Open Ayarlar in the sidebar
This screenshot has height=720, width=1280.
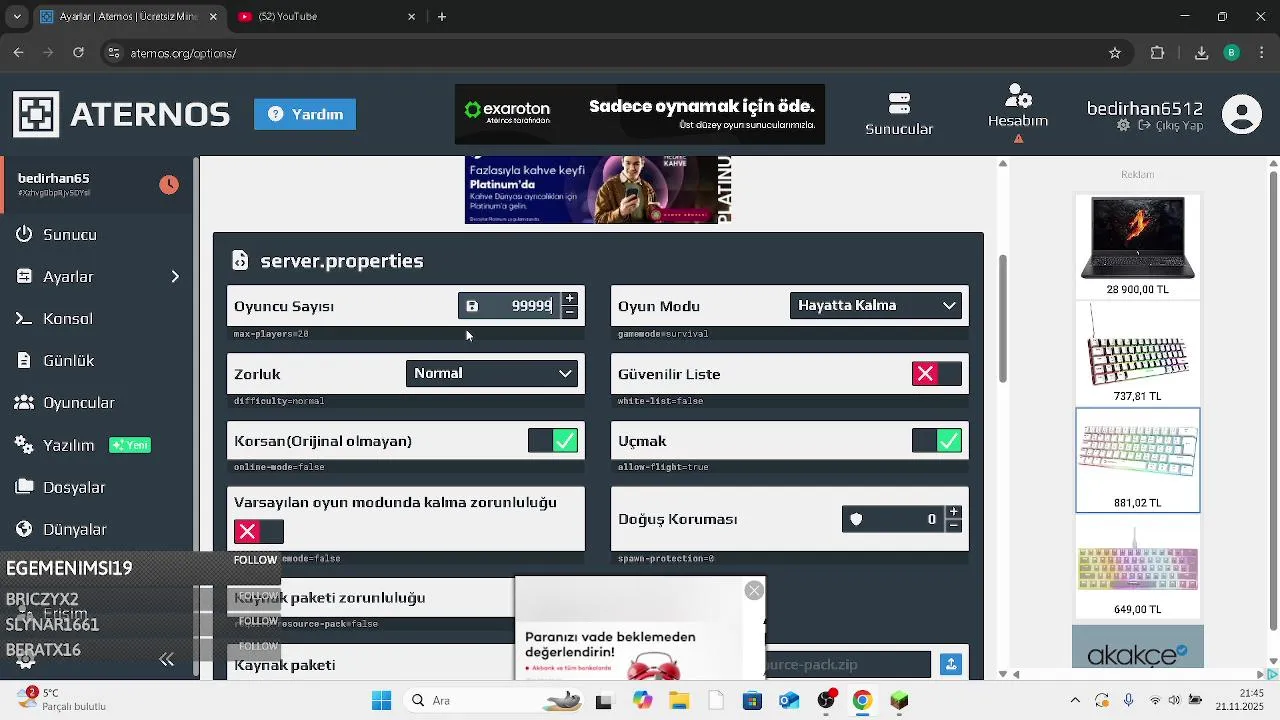(x=68, y=277)
